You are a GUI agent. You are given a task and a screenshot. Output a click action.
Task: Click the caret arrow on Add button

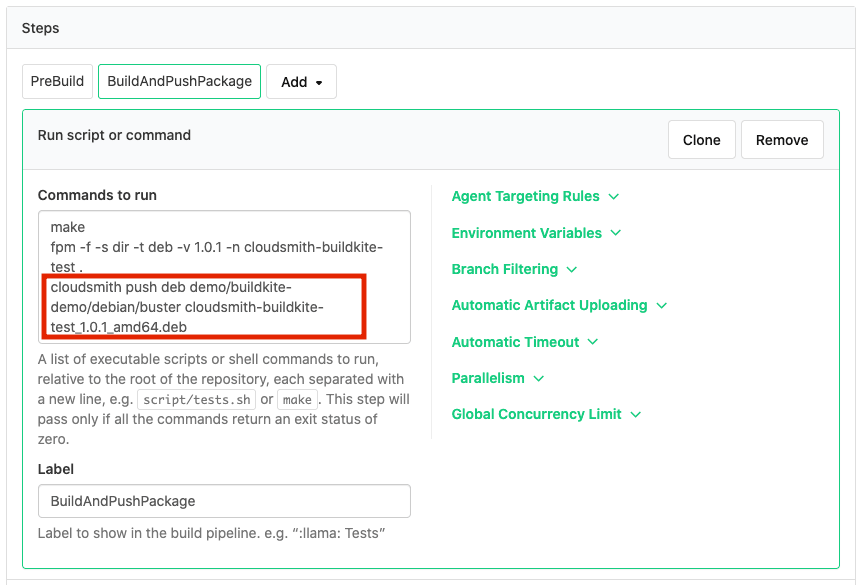(x=319, y=83)
